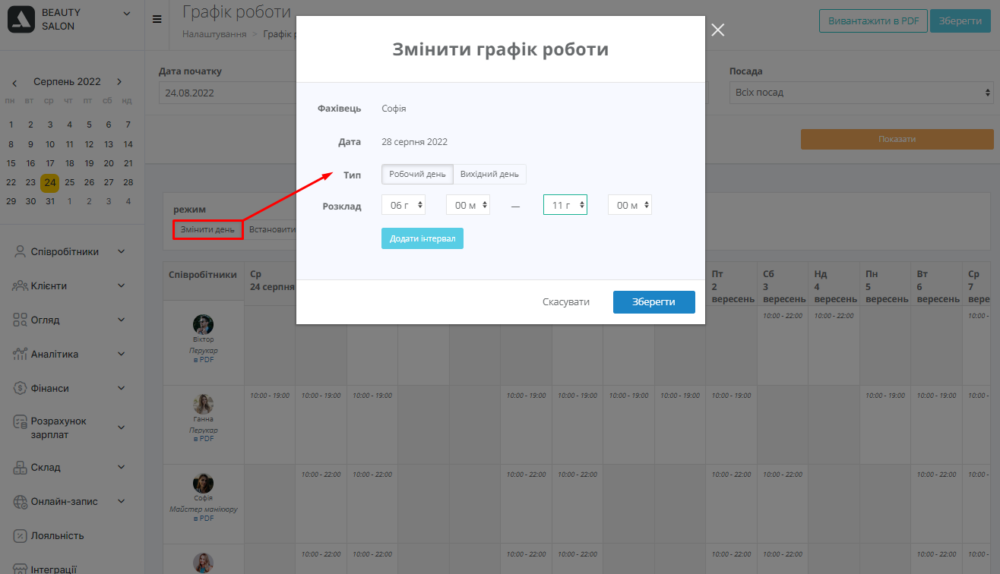Open Ганна's PDF link
The width and height of the screenshot is (1000, 574).
[x=203, y=439]
